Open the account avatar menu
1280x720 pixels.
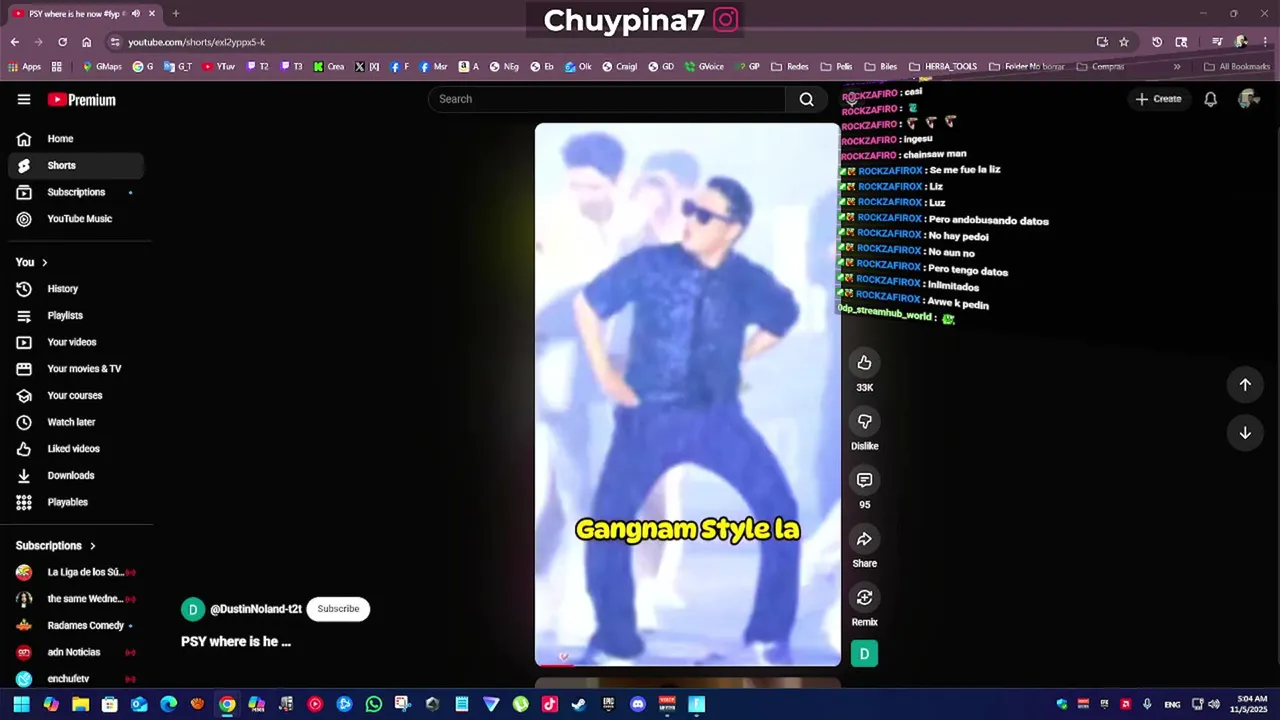point(1247,99)
